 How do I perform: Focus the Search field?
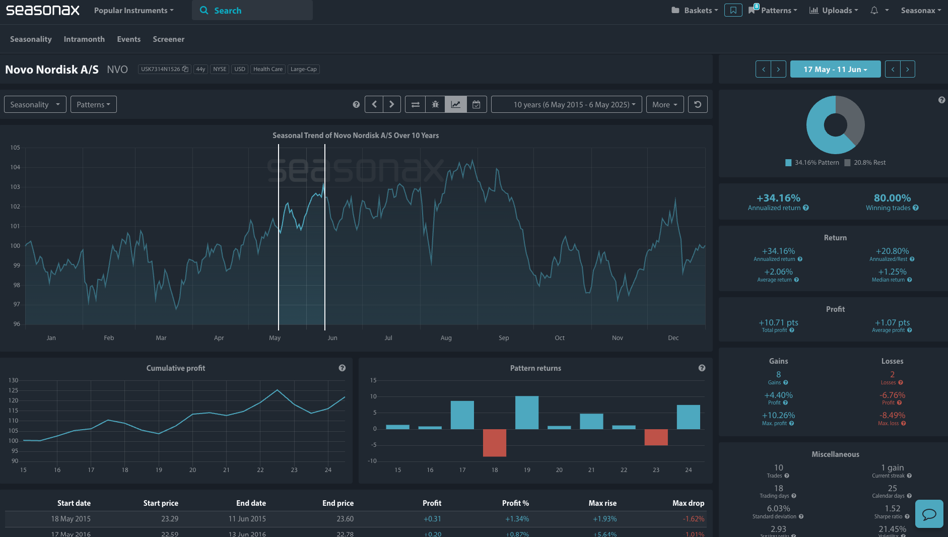[x=252, y=10]
